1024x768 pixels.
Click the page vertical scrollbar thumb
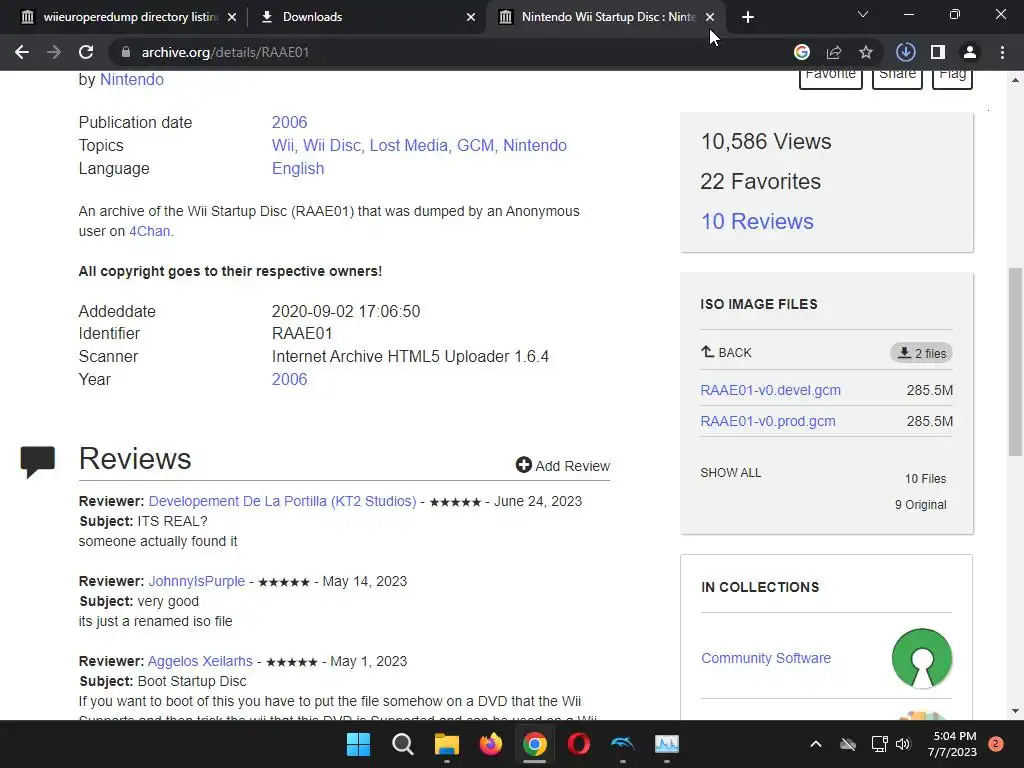point(1015,361)
